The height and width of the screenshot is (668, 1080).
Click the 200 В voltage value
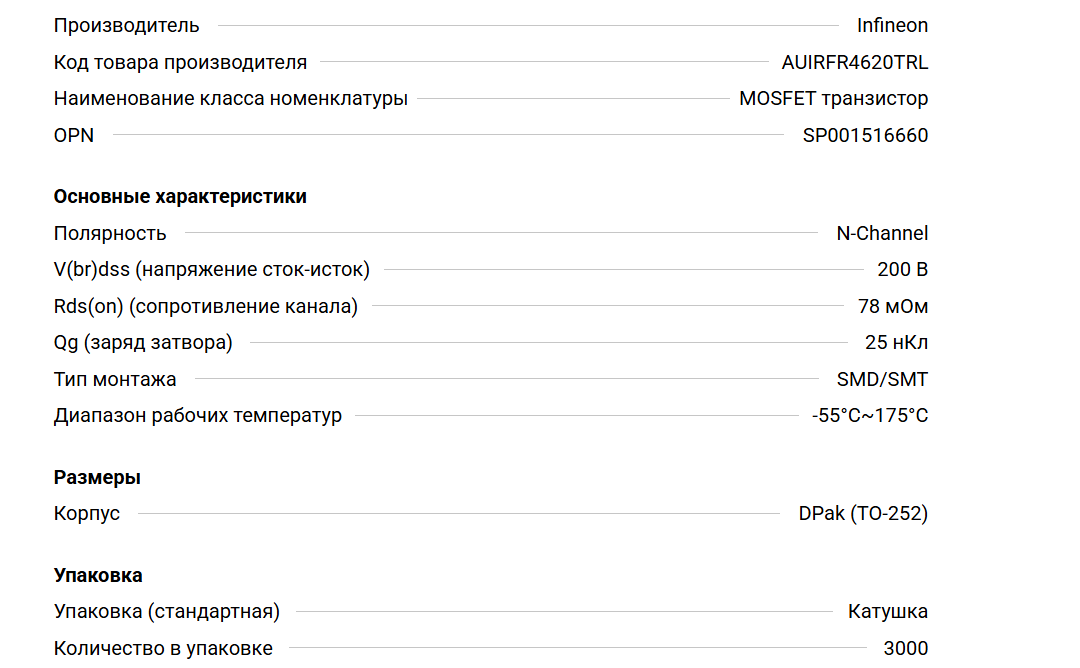(x=902, y=269)
